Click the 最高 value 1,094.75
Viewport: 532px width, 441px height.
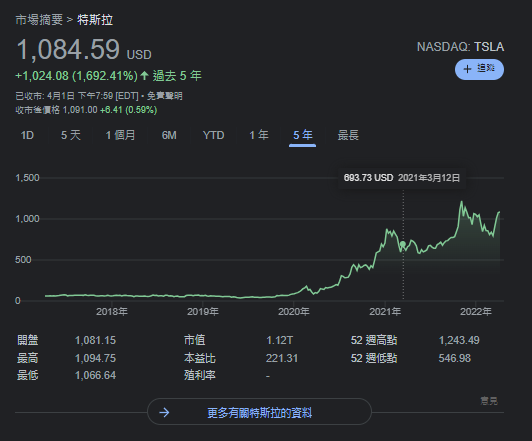pos(95,358)
